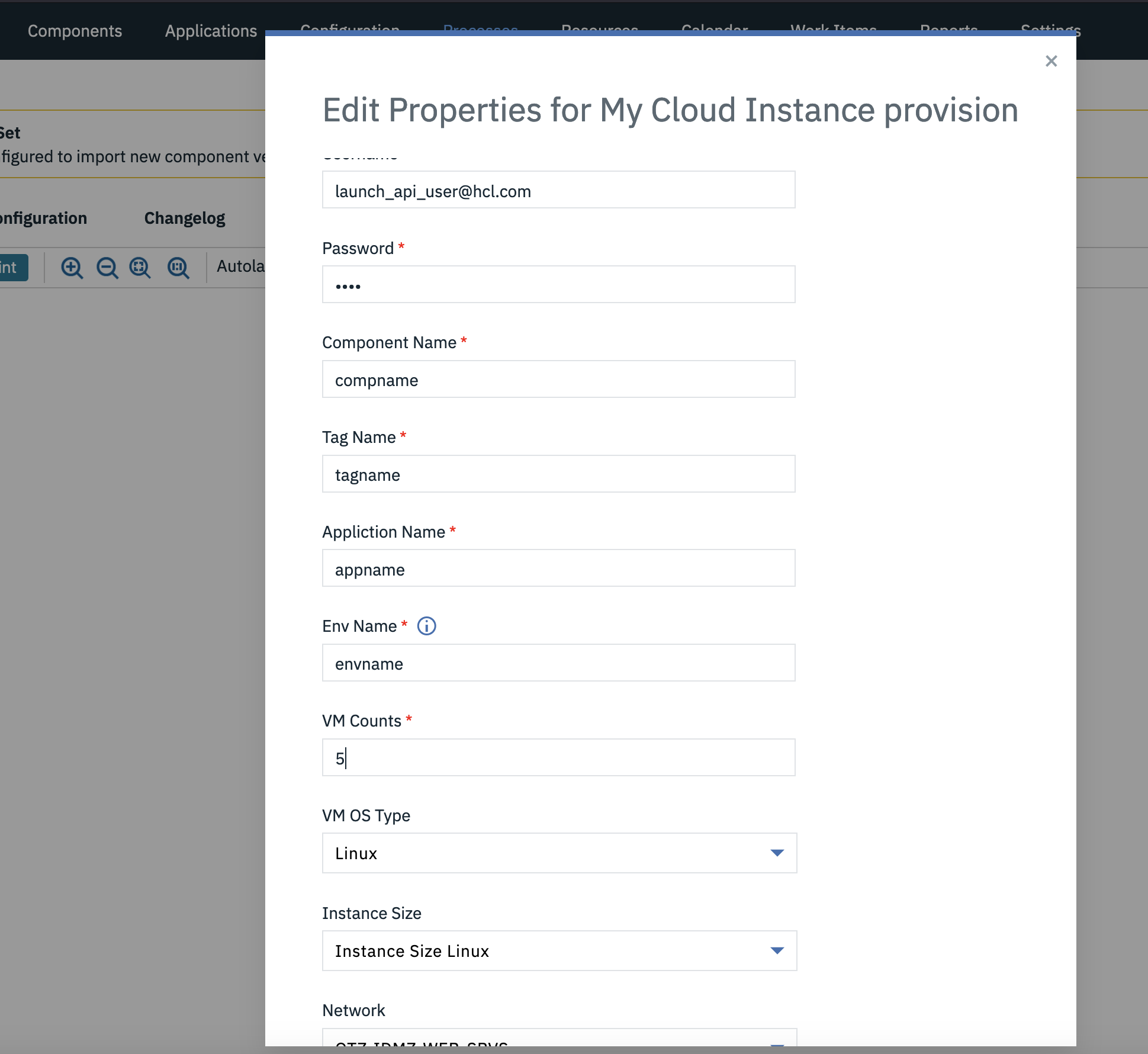Select the Configuration sub-tab
The image size is (1148, 1054).
(44, 218)
